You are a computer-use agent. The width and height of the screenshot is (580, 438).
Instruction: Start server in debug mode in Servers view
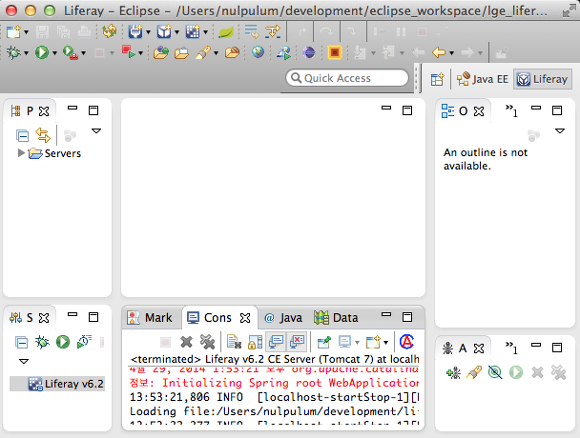42,342
